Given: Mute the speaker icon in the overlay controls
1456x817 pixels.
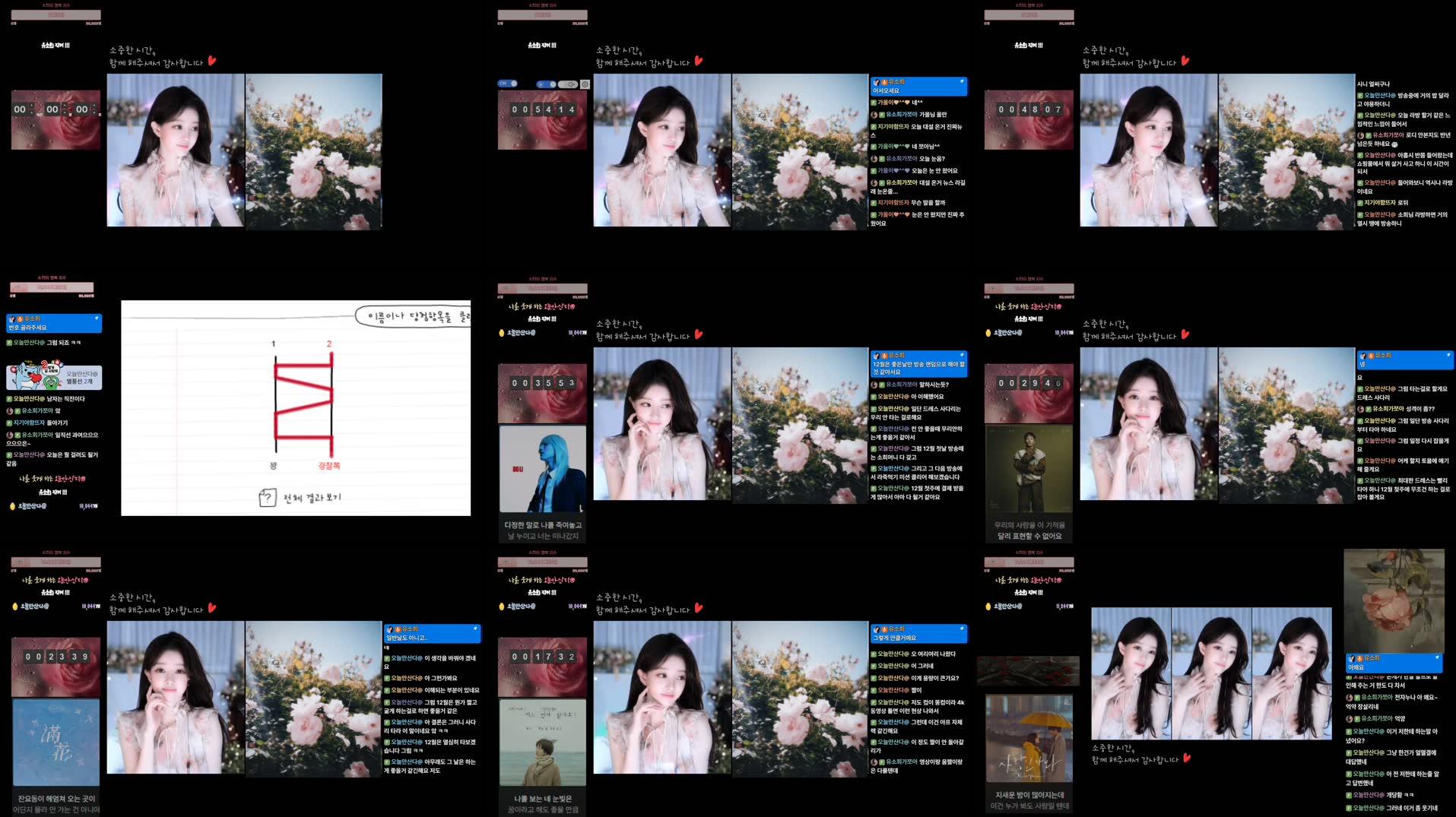Looking at the screenshot, I should (x=572, y=84).
